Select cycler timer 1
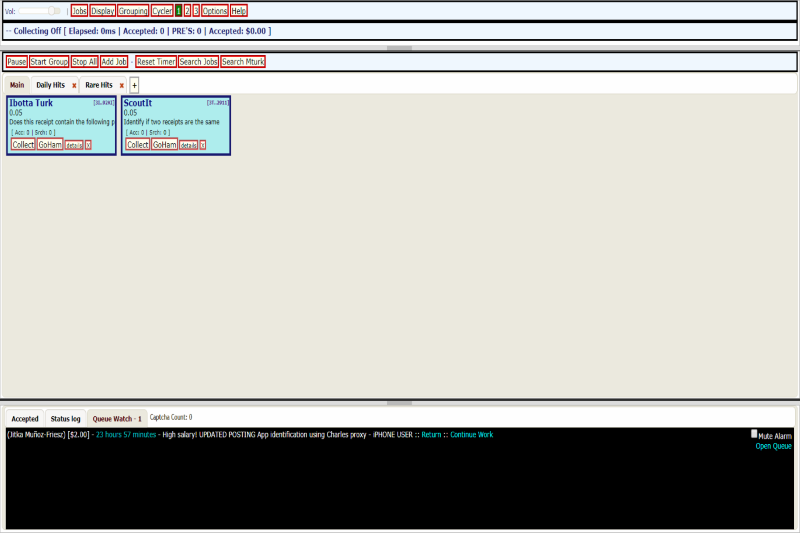The width and height of the screenshot is (800, 533). (178, 11)
